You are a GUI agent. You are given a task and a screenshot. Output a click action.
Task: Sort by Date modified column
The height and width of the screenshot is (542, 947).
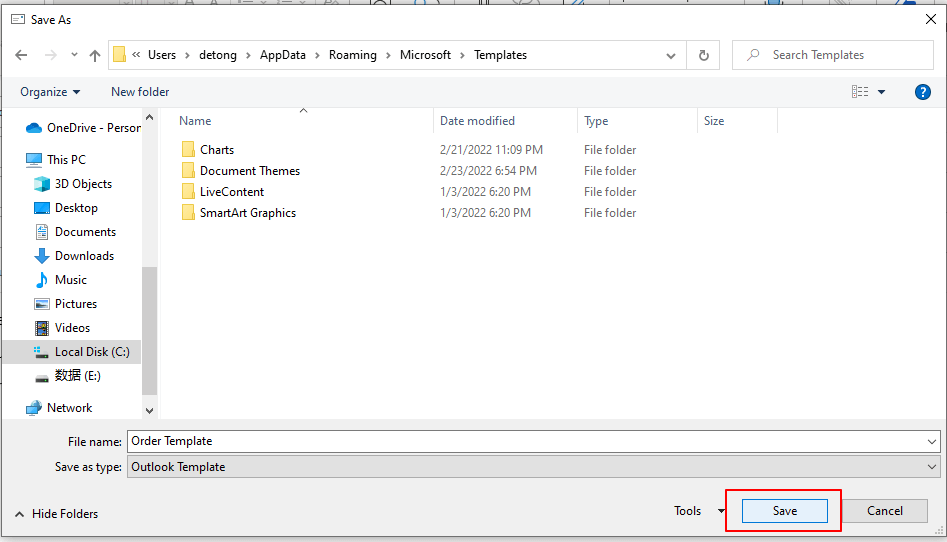point(477,121)
